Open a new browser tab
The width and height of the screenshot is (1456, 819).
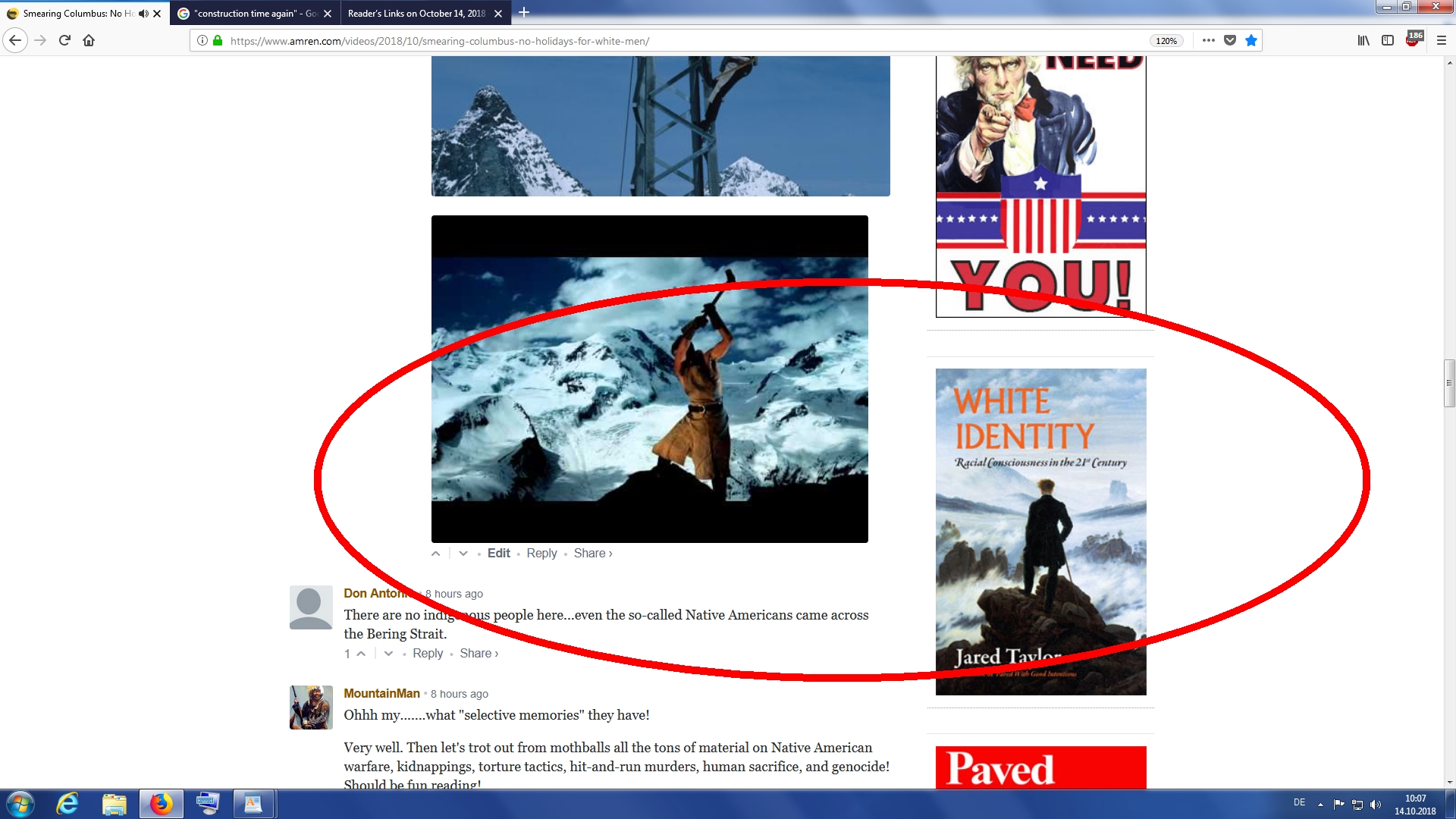524,13
